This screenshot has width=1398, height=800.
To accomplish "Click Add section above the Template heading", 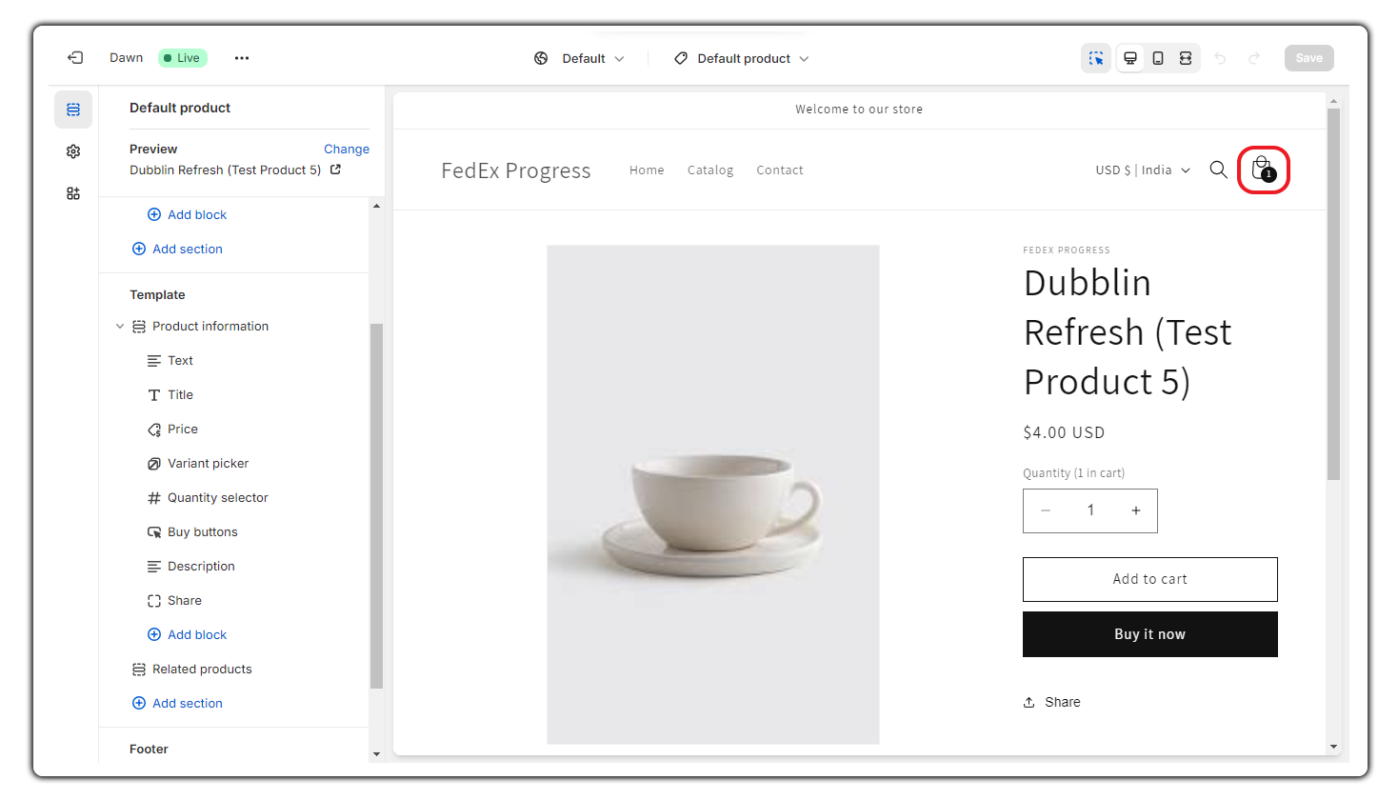I will tap(177, 249).
